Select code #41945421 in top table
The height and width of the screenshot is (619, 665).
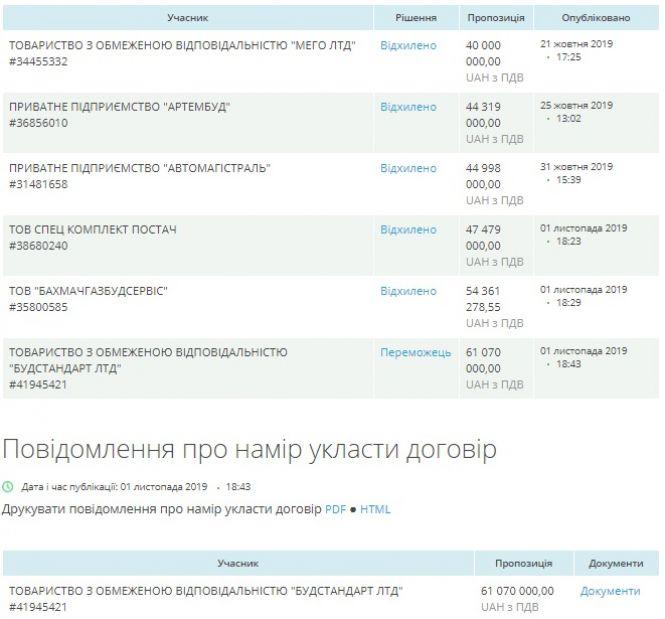(38, 385)
